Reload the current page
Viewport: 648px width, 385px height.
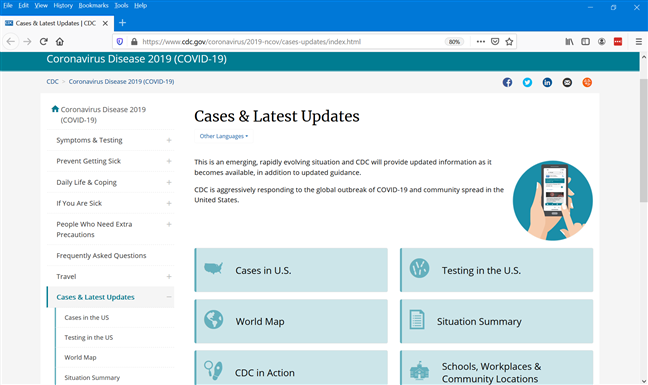[x=43, y=42]
